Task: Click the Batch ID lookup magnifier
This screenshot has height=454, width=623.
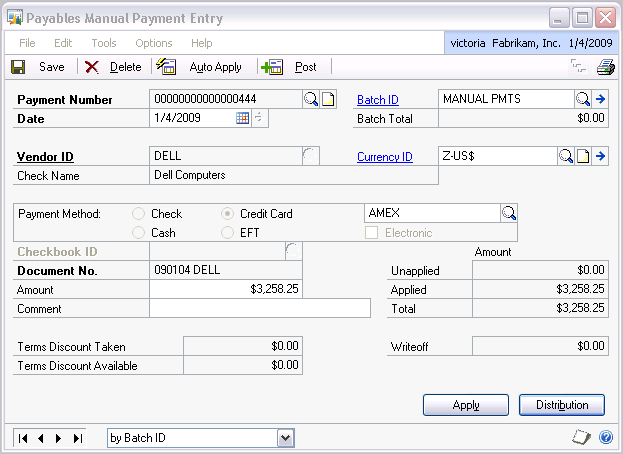Action: pyautogui.click(x=582, y=99)
